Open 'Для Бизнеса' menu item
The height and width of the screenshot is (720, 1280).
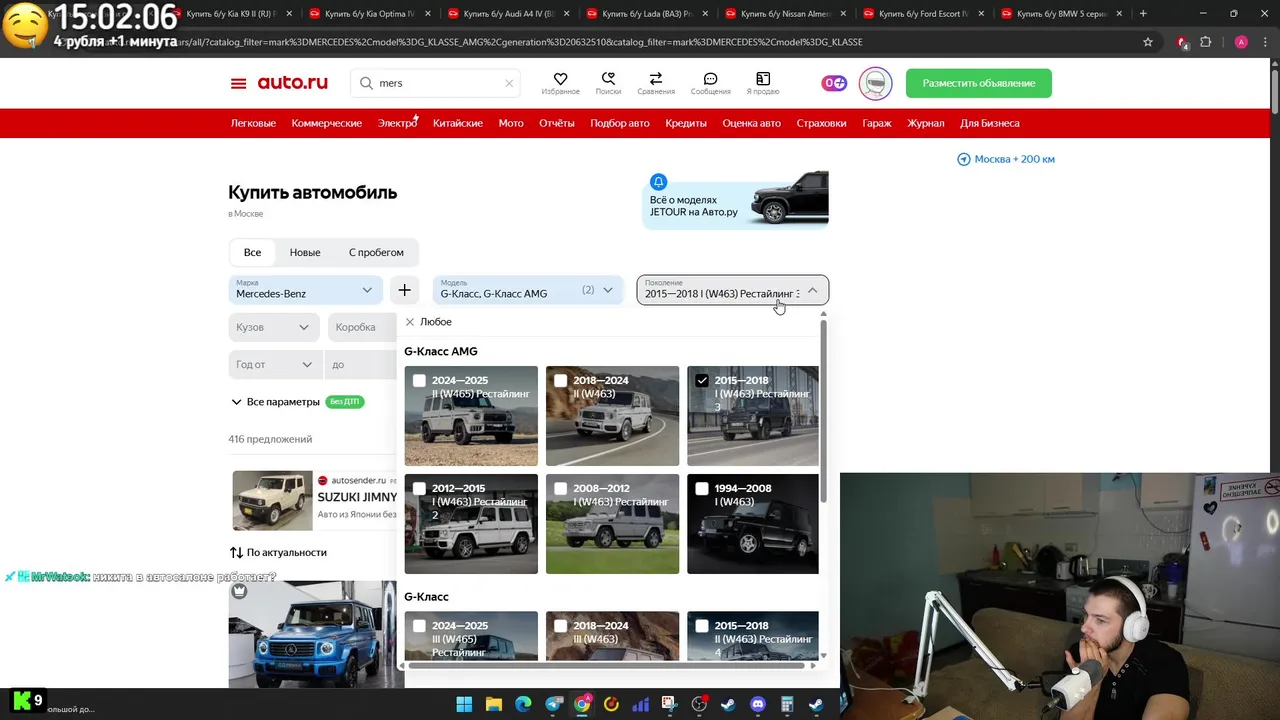pos(990,123)
